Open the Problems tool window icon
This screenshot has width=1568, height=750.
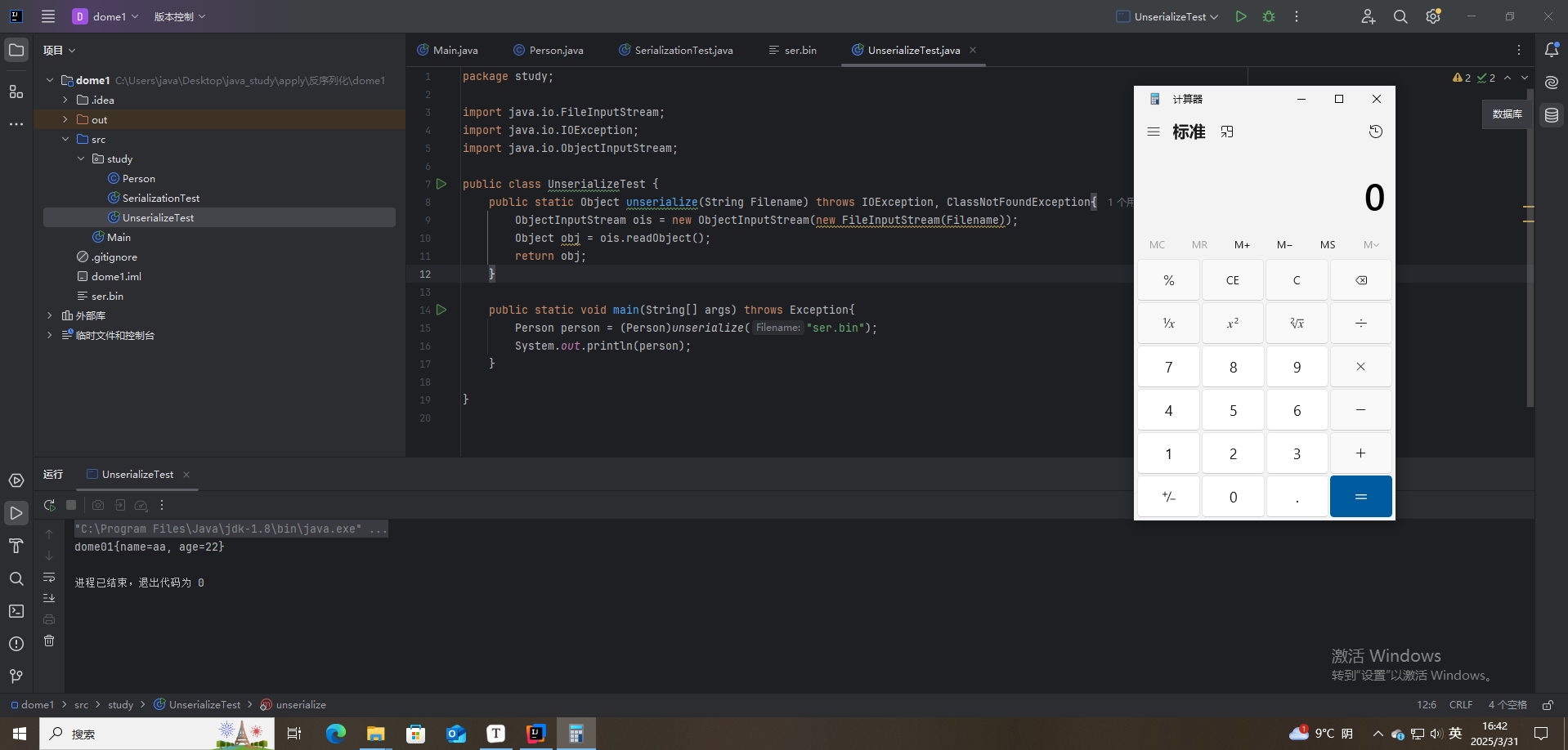coord(16,644)
